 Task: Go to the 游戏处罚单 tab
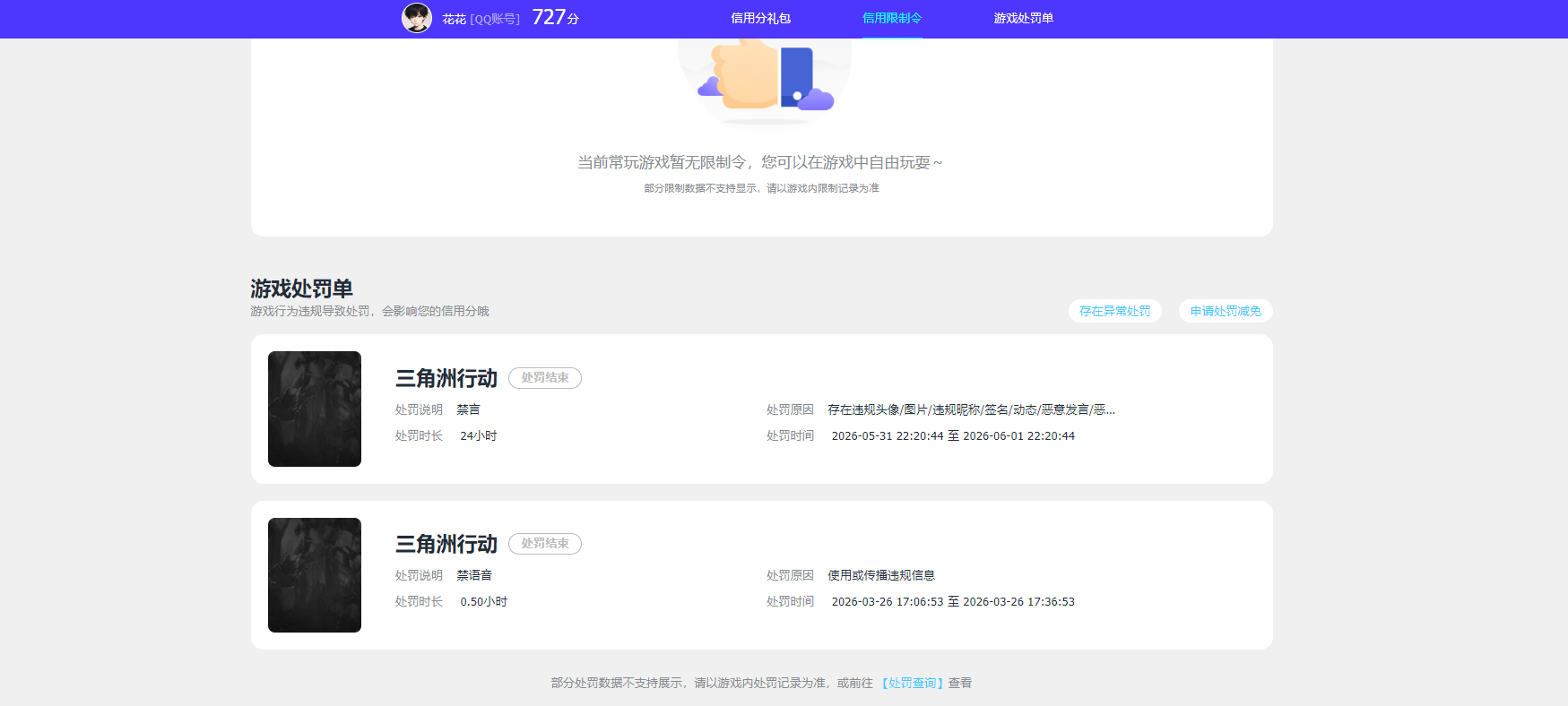(x=1023, y=18)
